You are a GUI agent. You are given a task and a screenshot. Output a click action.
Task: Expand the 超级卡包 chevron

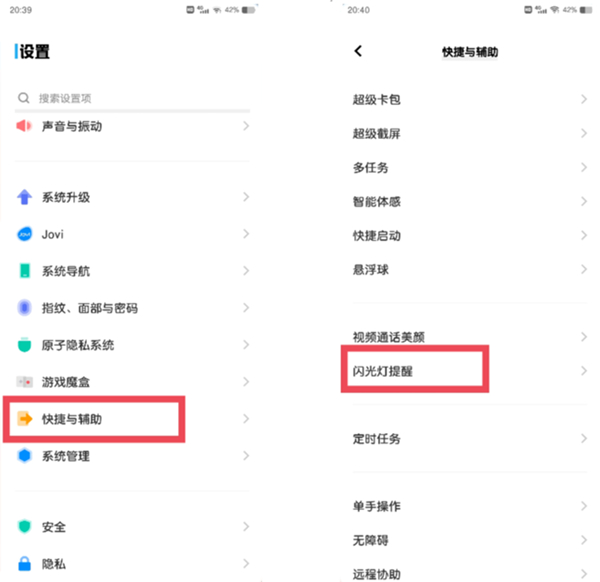(x=583, y=100)
